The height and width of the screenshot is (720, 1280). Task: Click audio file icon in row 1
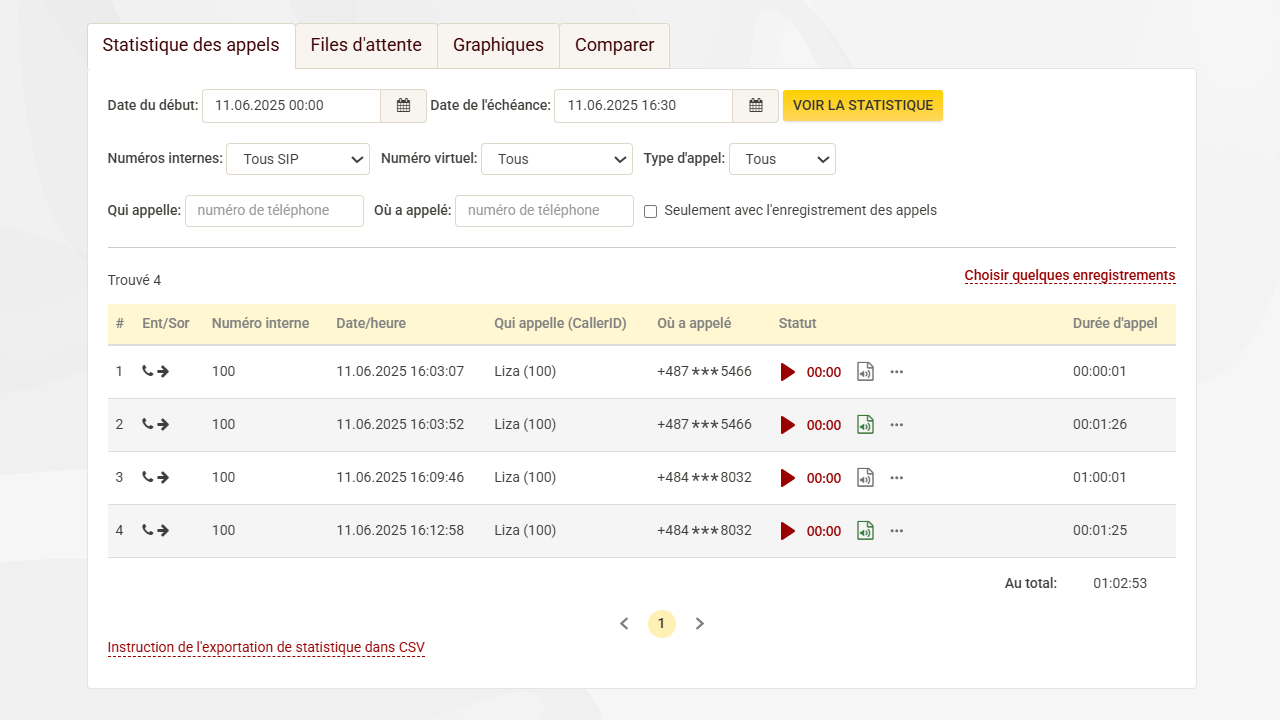click(865, 372)
